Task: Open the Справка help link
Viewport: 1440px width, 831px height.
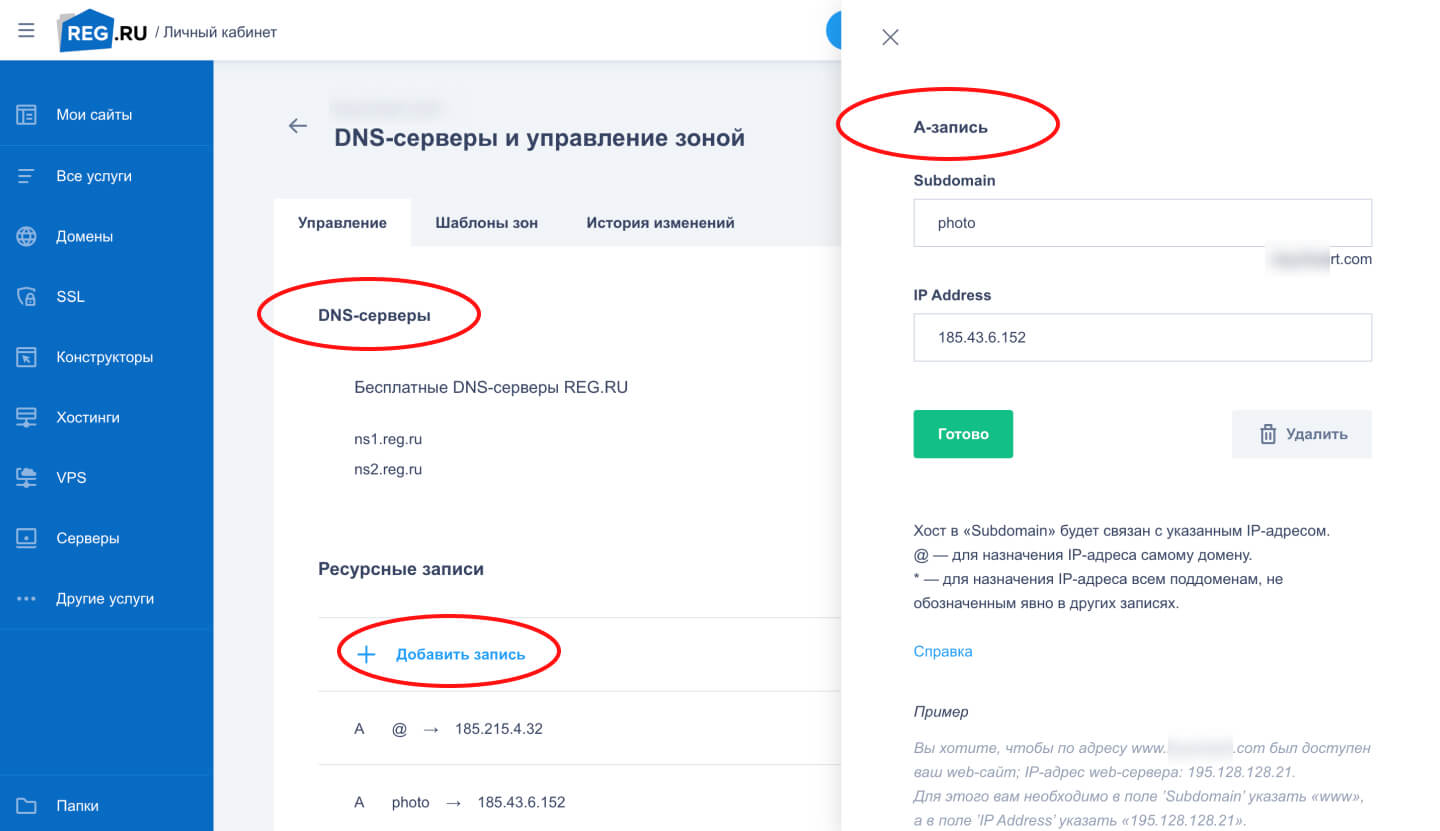Action: tap(943, 651)
